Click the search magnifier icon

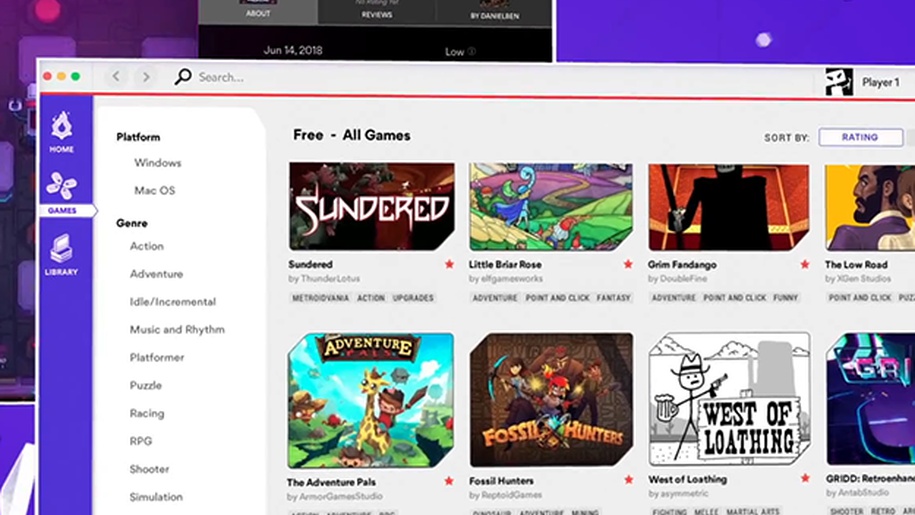pyautogui.click(x=183, y=76)
